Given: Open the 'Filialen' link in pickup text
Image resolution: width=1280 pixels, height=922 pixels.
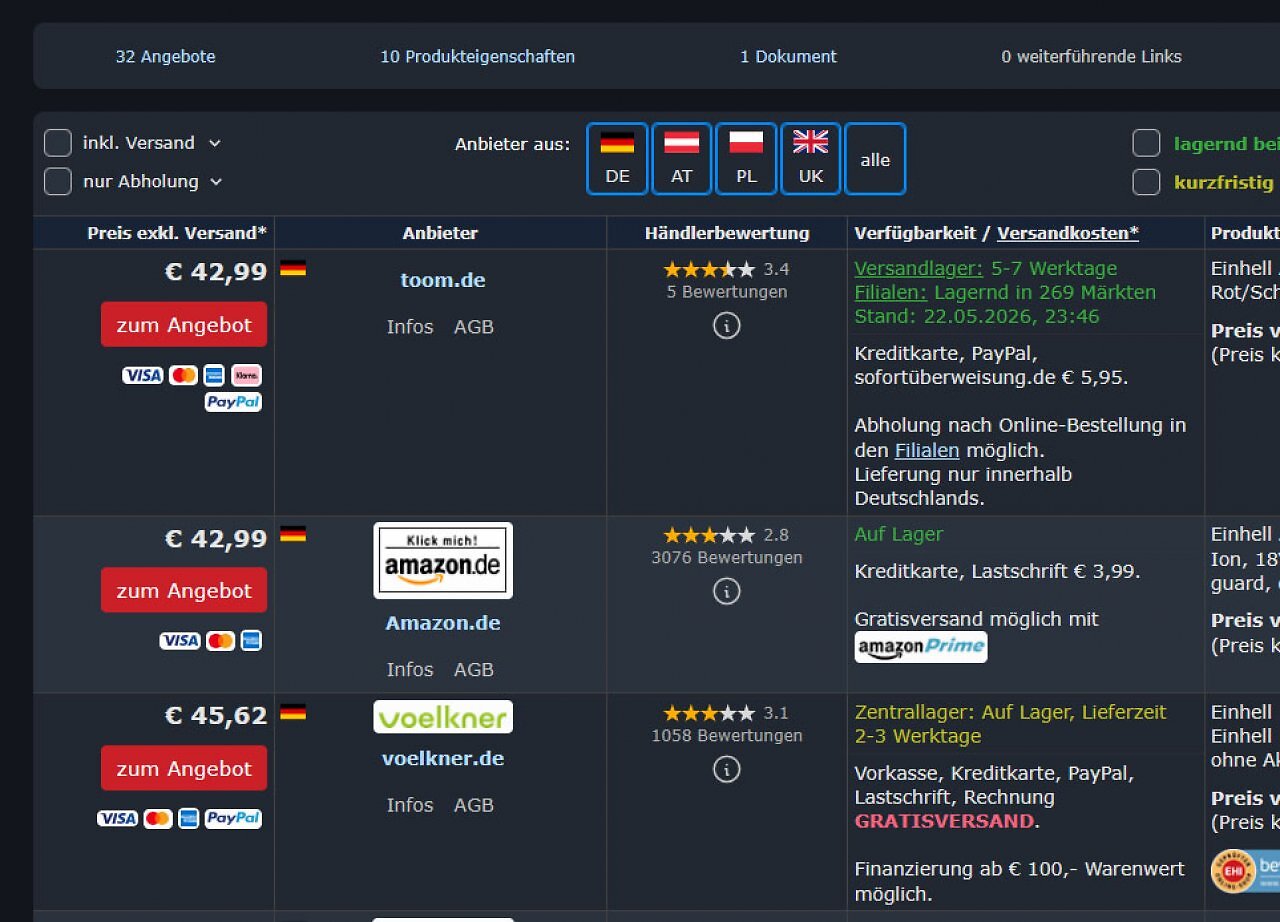Looking at the screenshot, I should (x=927, y=450).
